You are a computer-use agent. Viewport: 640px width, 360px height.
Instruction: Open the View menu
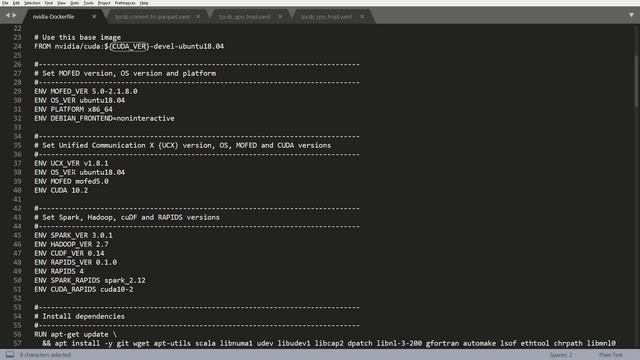[x=61, y=3]
